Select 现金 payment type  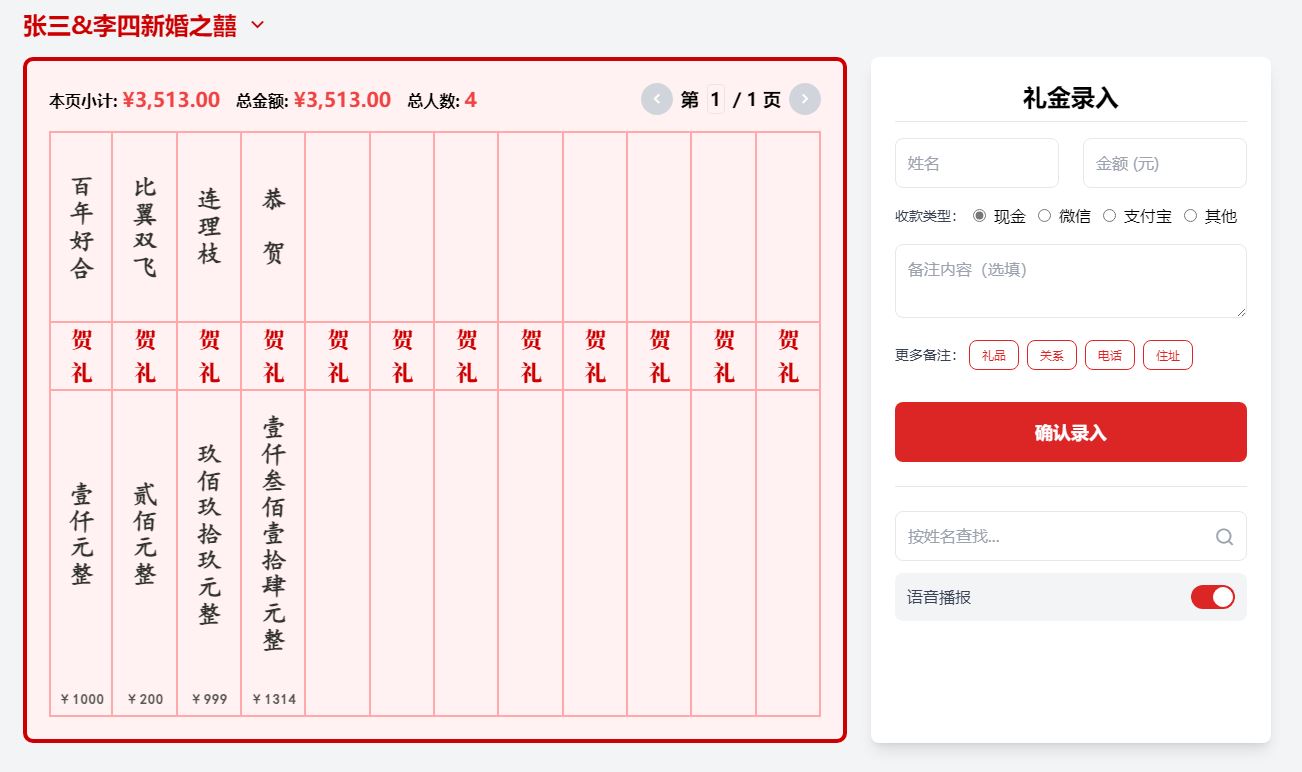979,216
